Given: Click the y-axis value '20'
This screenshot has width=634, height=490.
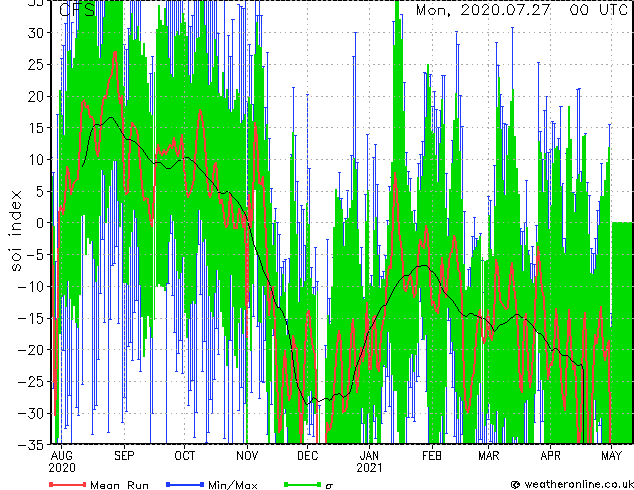Looking at the screenshot, I should coord(36,96).
